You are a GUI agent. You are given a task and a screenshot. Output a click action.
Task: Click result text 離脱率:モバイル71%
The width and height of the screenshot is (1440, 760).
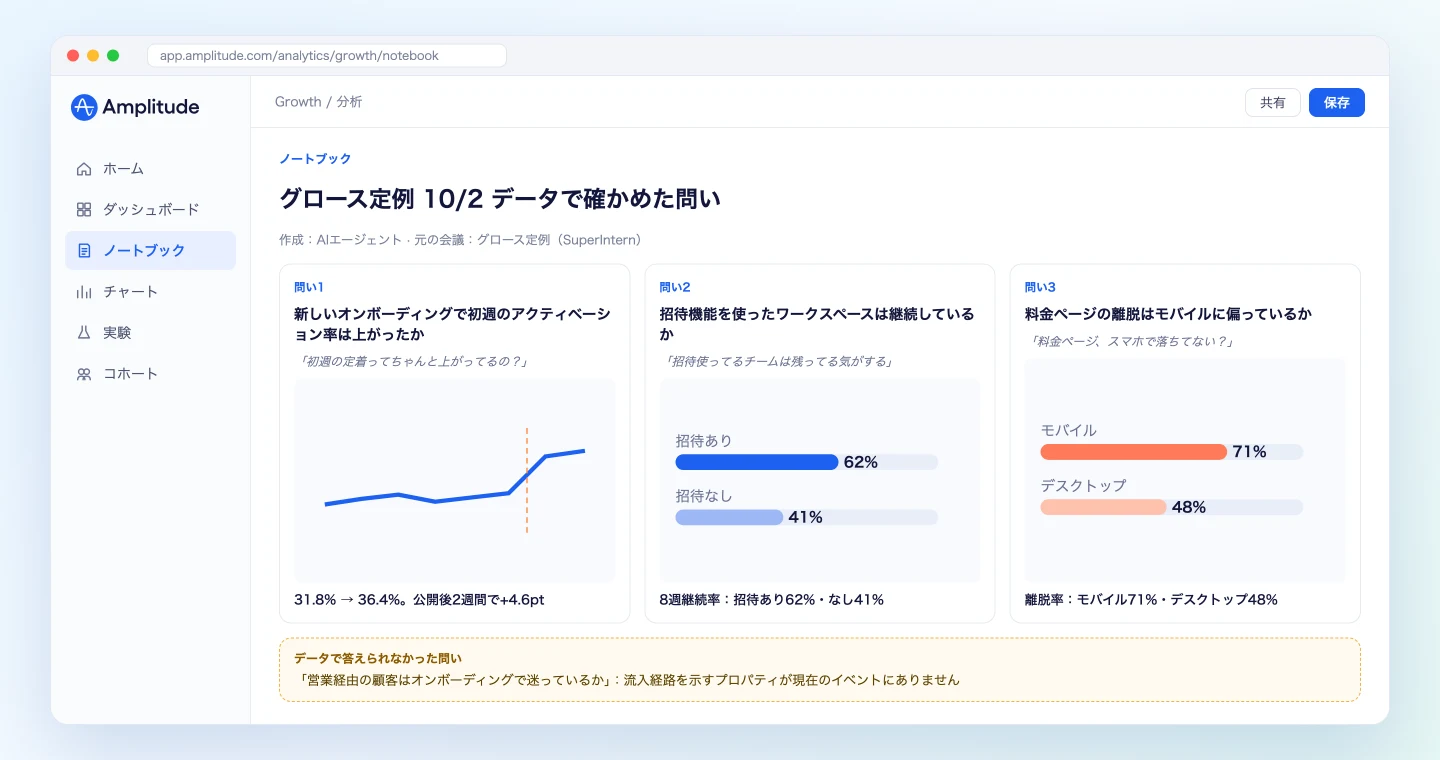point(1151,600)
